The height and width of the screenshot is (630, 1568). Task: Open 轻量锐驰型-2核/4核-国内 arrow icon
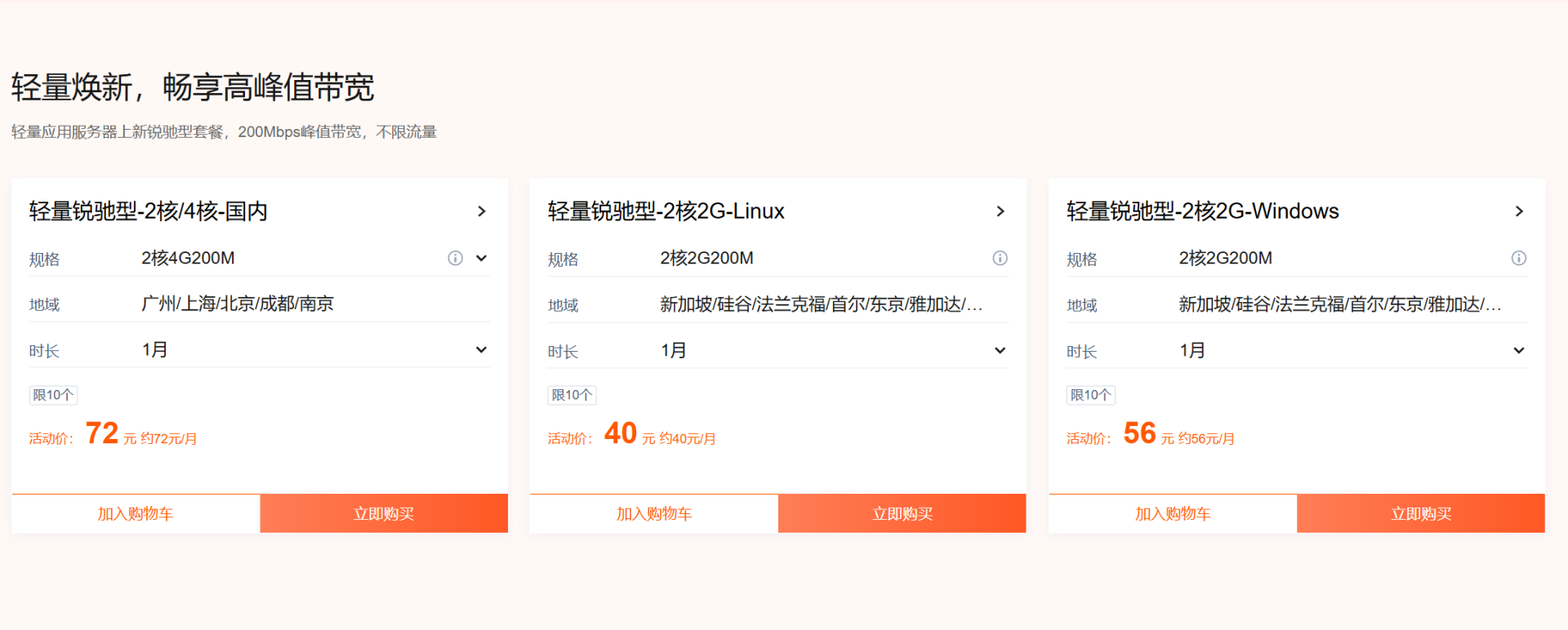coord(482,211)
